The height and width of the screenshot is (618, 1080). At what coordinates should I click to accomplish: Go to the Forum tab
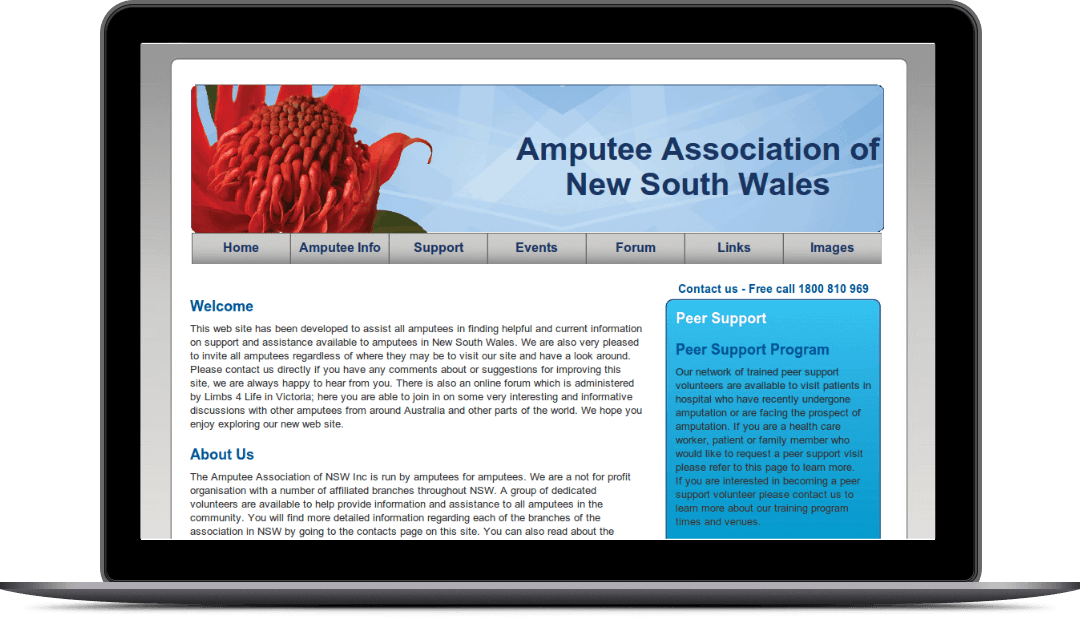click(x=635, y=247)
